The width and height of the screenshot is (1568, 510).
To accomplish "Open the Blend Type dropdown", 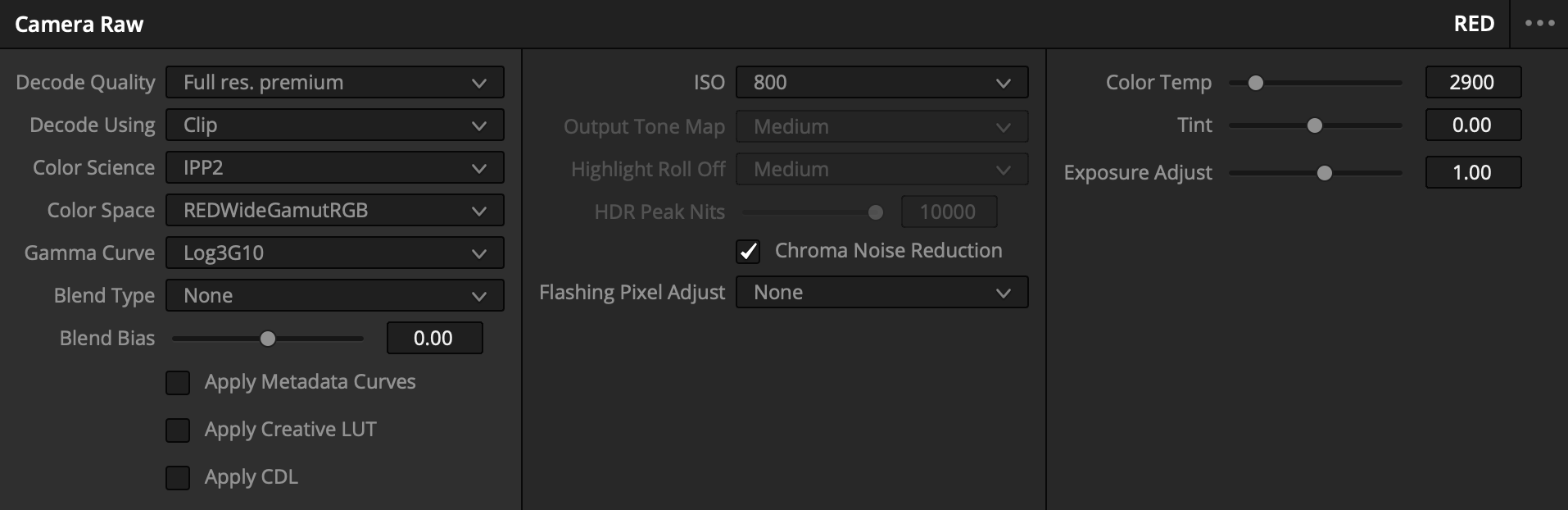I will click(334, 296).
